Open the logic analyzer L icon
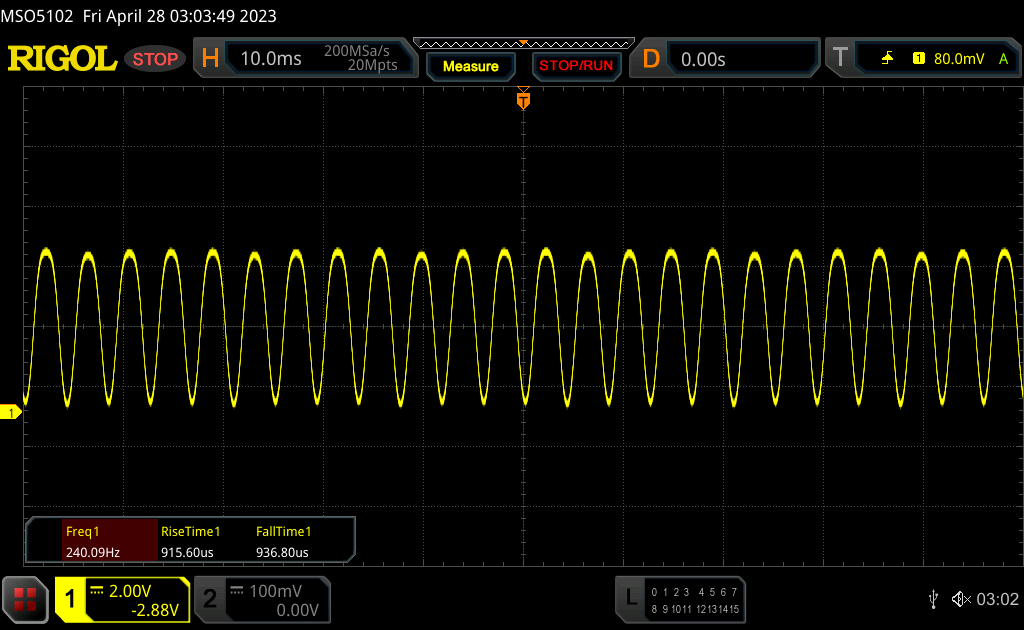 tap(631, 597)
